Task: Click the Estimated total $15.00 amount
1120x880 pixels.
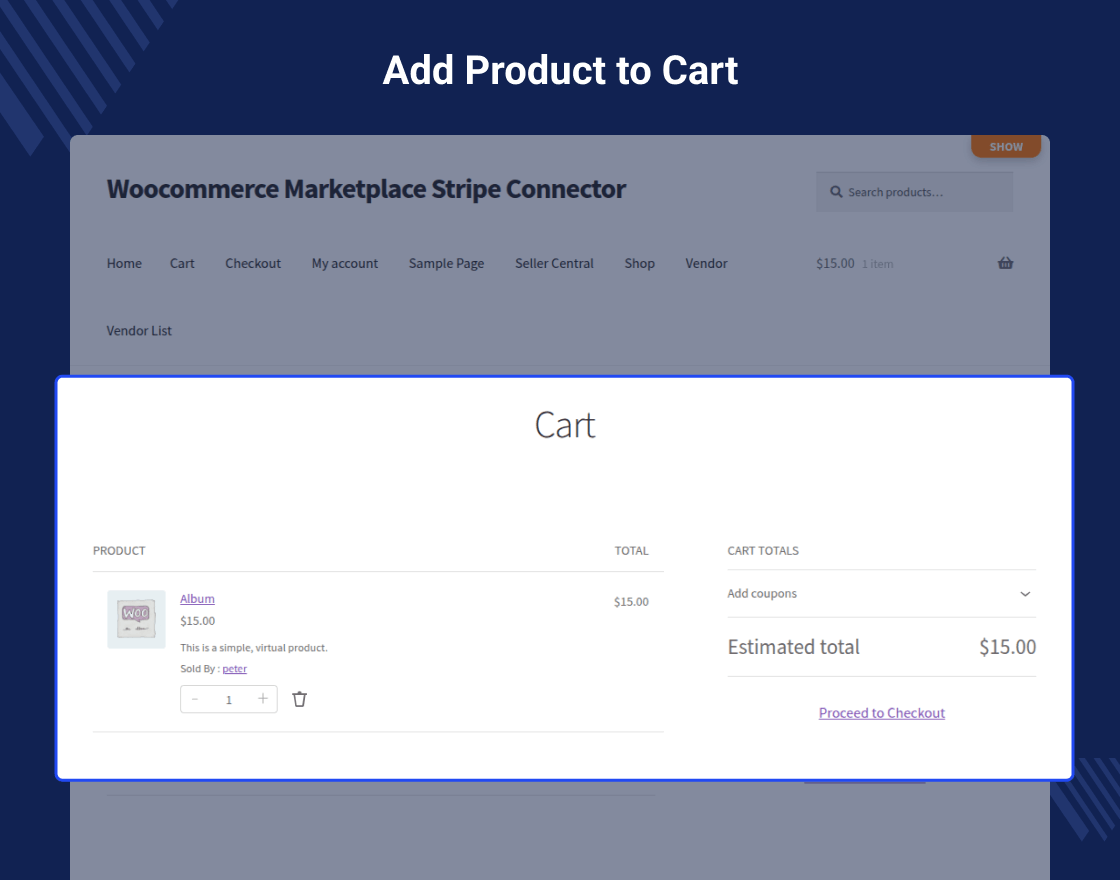Action: (x=1007, y=647)
